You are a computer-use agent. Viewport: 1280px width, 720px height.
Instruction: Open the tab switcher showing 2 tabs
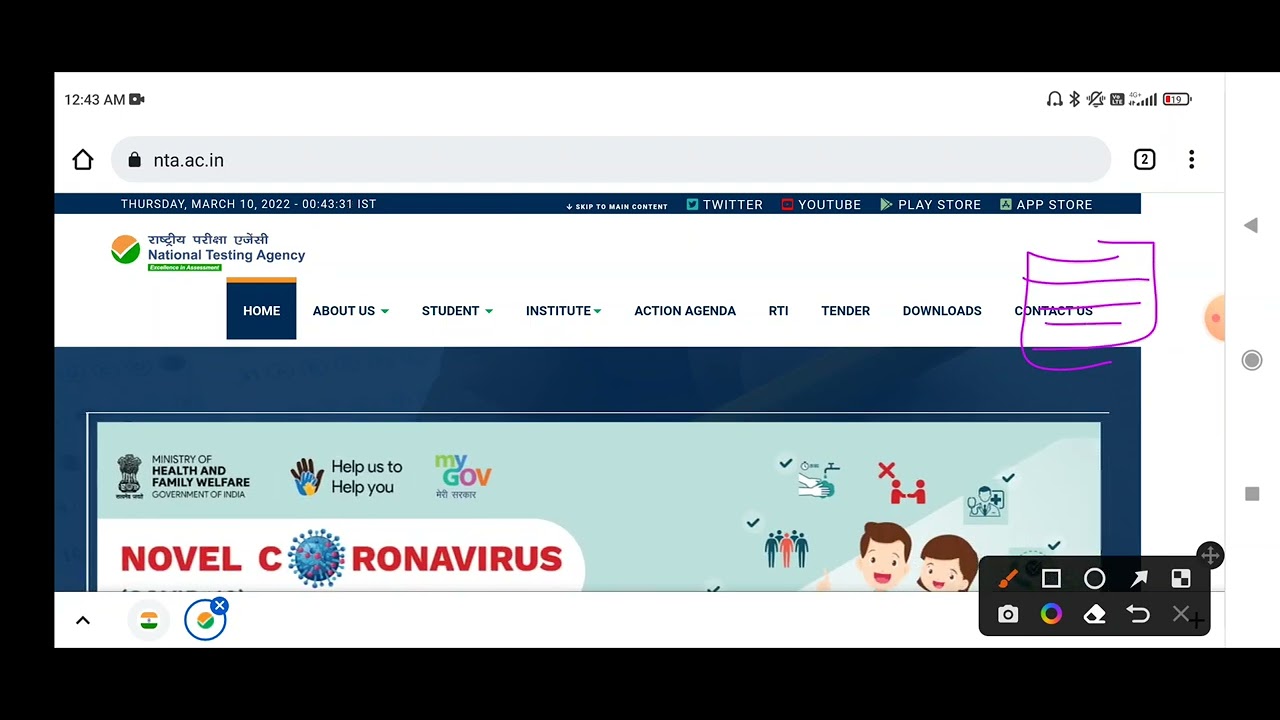tap(1145, 160)
